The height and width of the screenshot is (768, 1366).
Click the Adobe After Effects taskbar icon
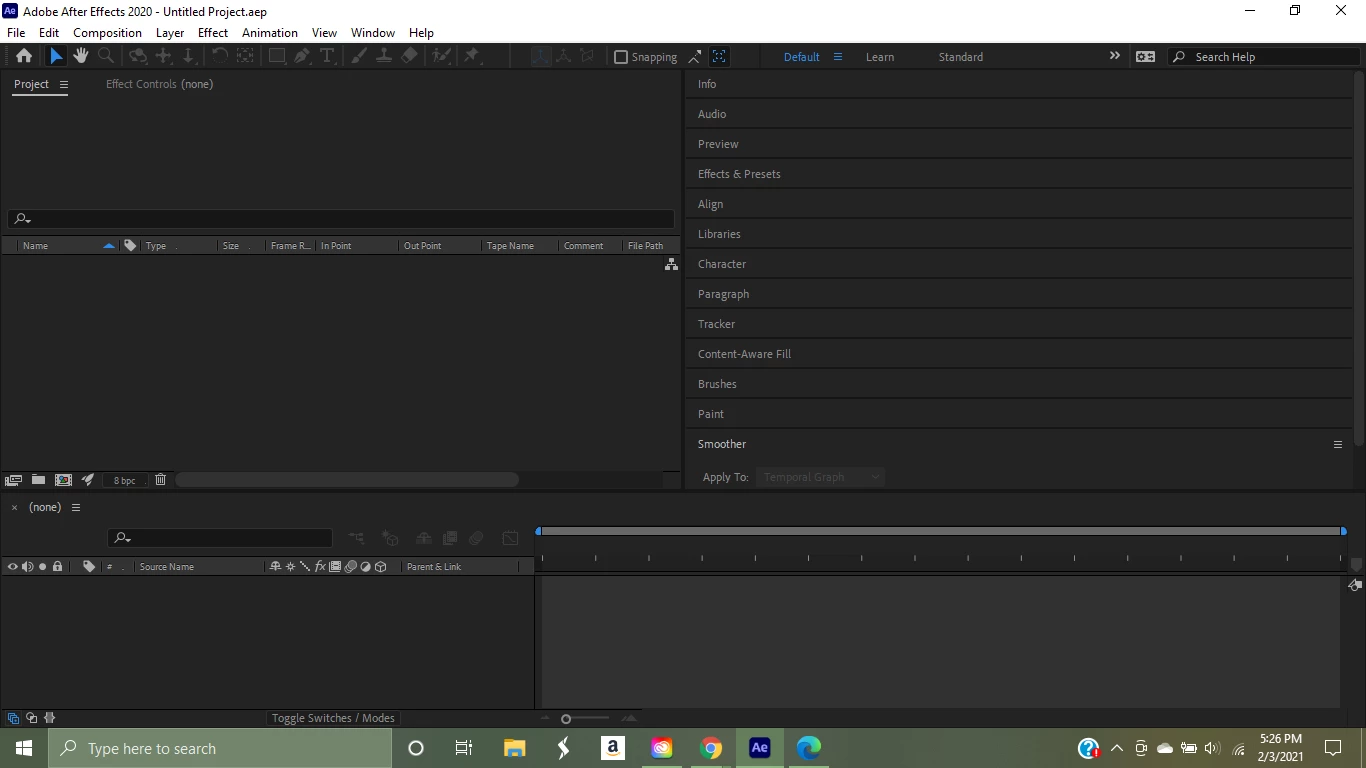pos(760,748)
